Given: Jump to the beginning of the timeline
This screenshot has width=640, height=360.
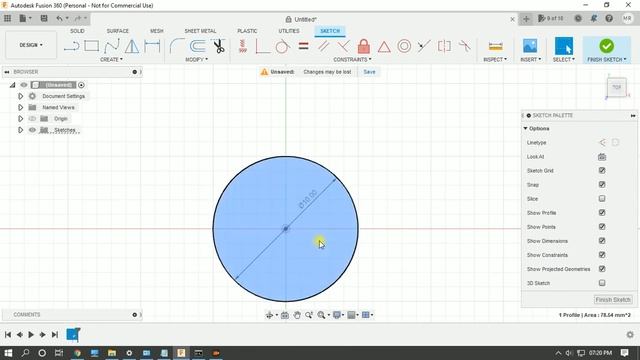Looking at the screenshot, I should click(x=8, y=335).
